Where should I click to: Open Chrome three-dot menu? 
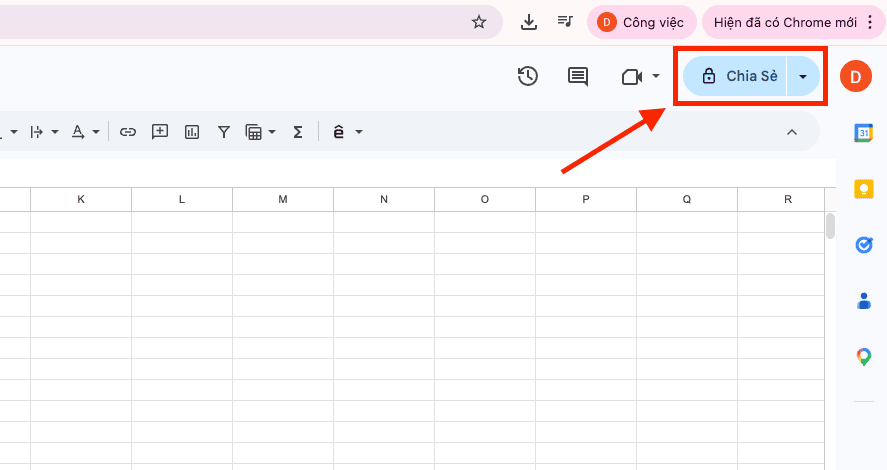[870, 22]
